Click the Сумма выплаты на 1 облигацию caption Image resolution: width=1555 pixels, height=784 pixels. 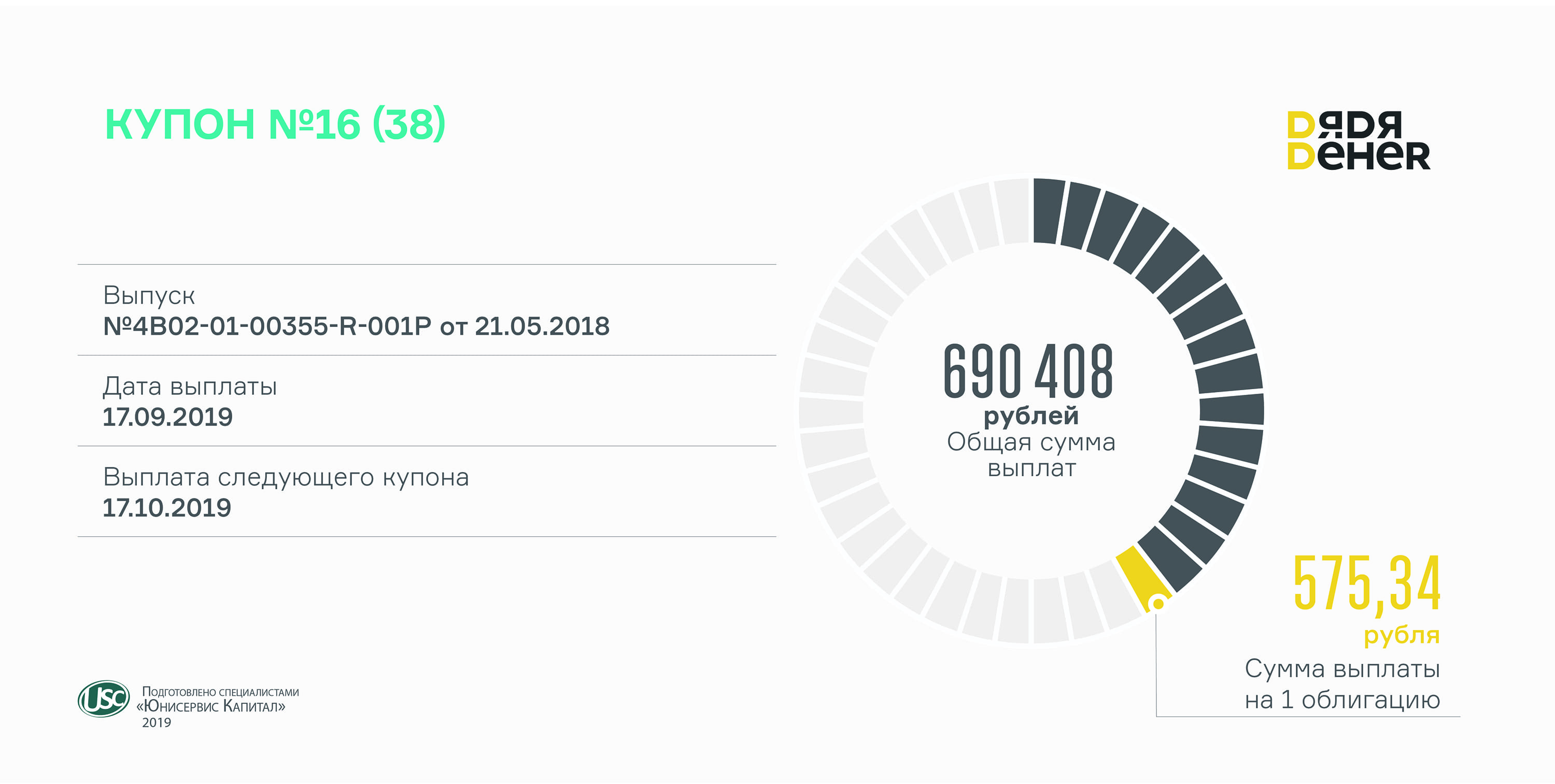1342,685
